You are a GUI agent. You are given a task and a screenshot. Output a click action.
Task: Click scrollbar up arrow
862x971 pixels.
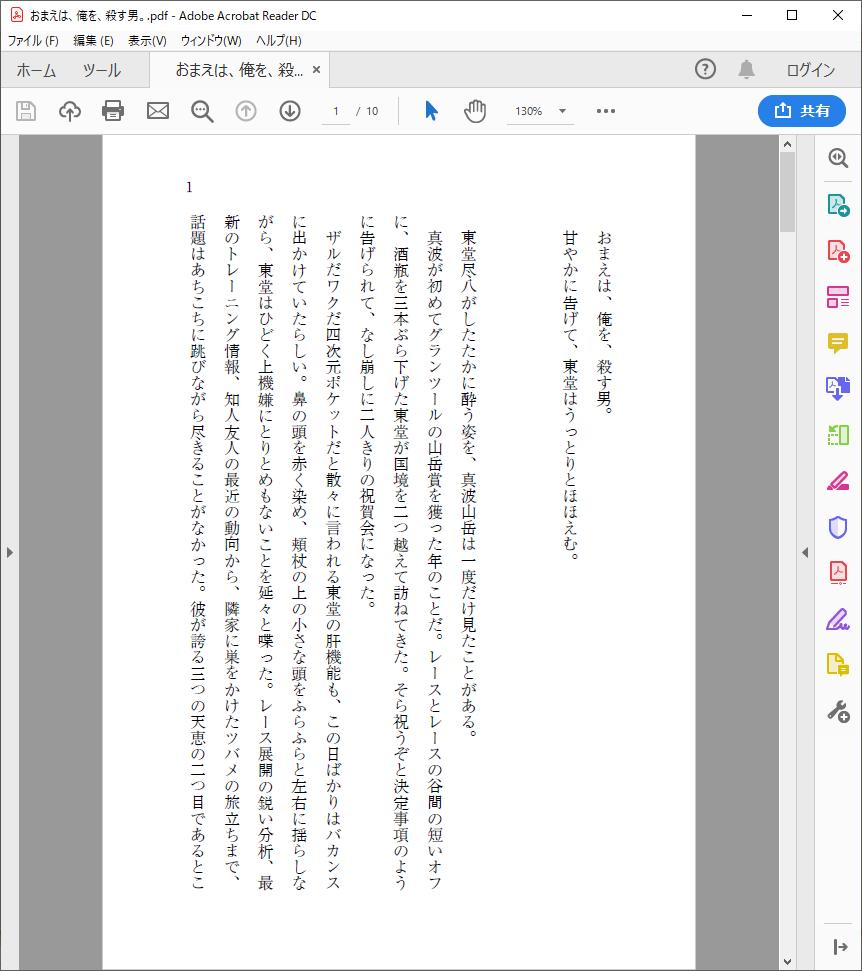coord(787,144)
